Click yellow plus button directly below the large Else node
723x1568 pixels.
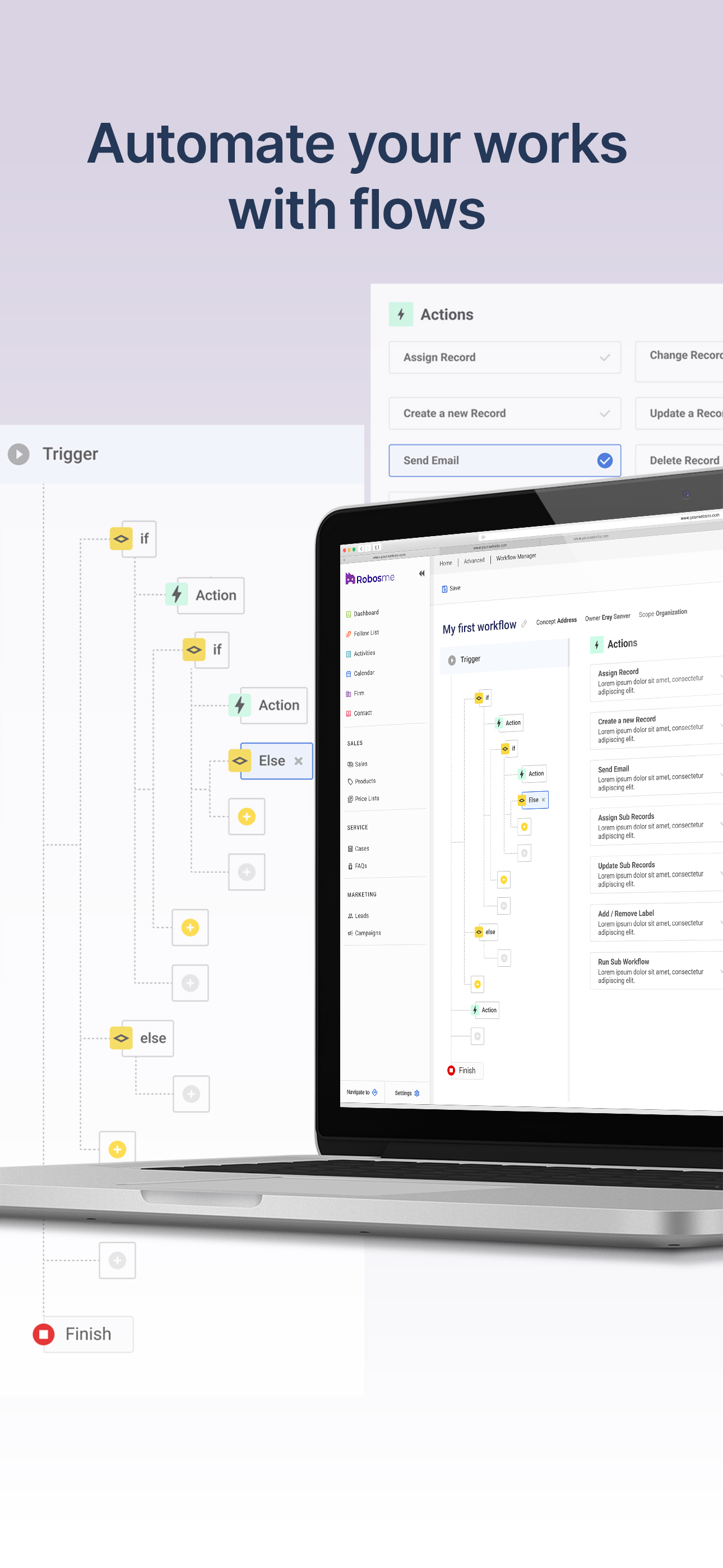(x=247, y=817)
